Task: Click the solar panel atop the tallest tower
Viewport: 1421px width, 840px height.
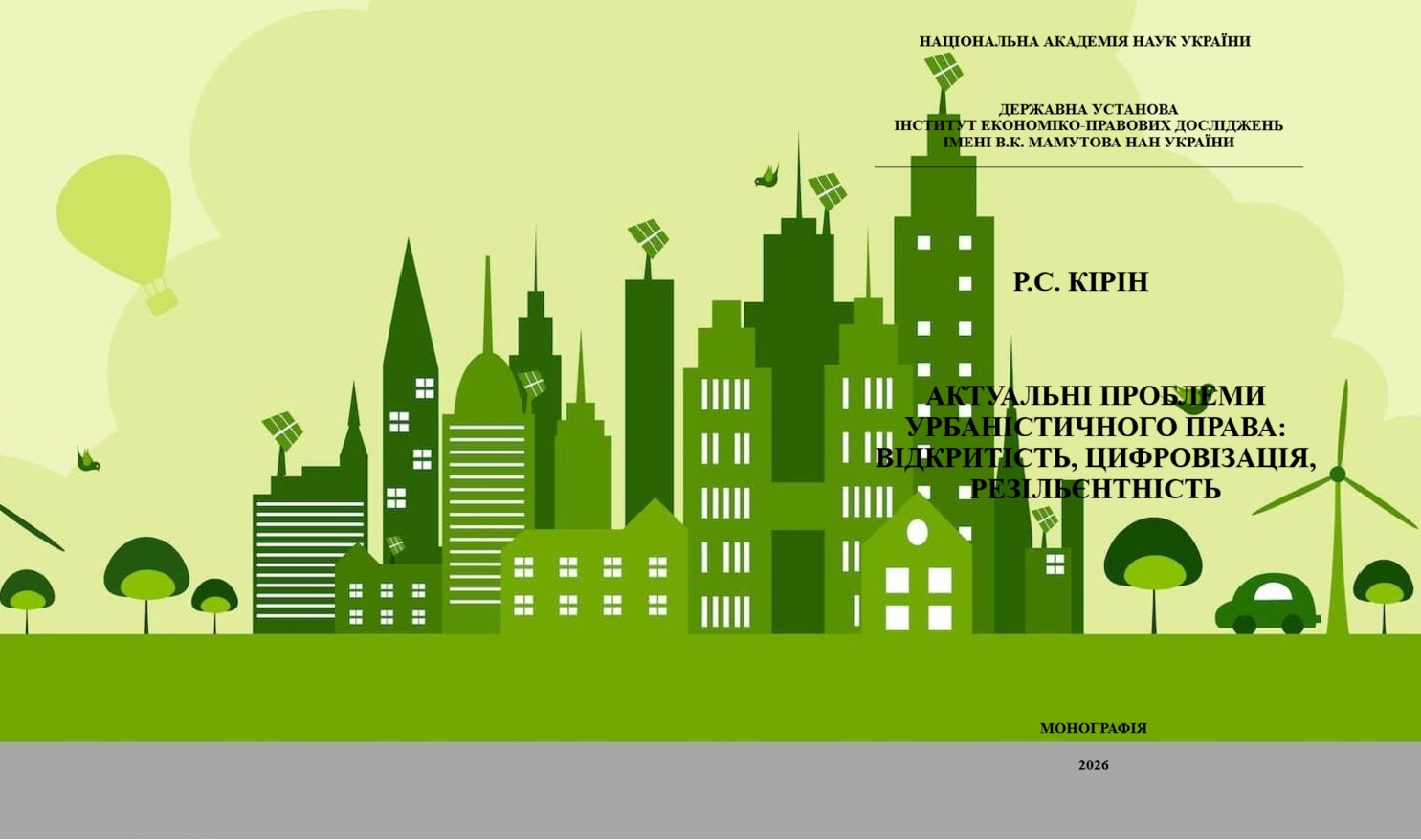Action: click(x=944, y=70)
